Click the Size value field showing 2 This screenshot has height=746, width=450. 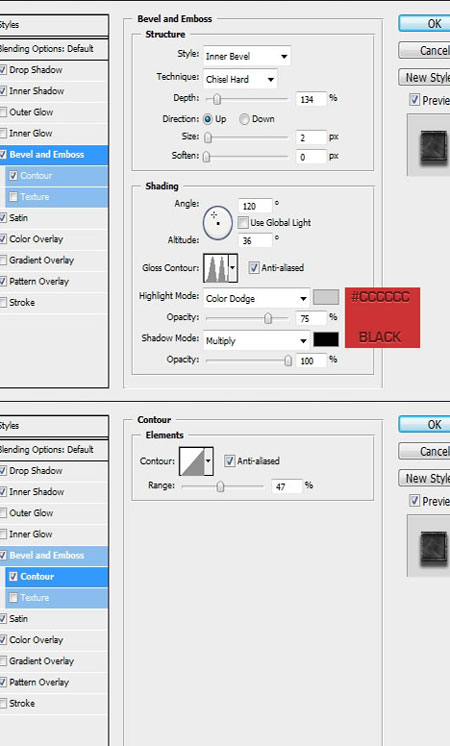pyautogui.click(x=311, y=138)
